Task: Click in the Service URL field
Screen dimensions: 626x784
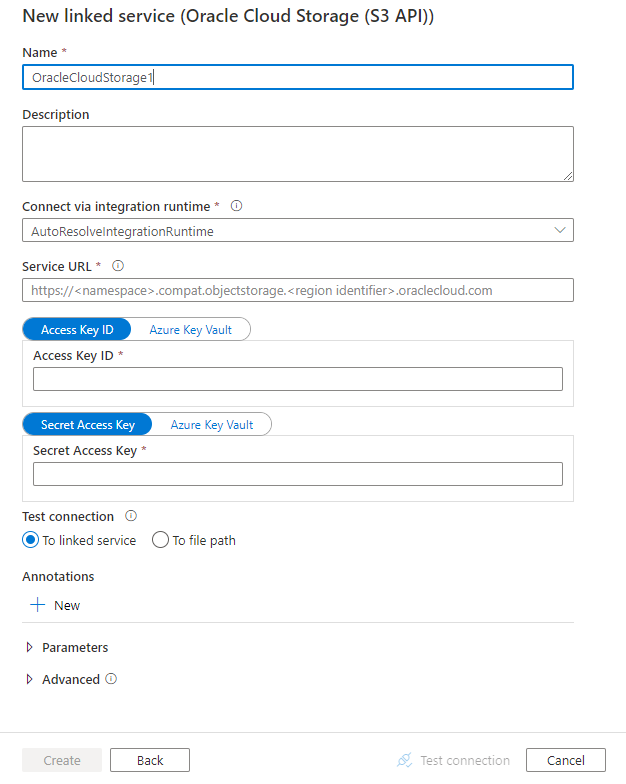Action: (x=298, y=290)
